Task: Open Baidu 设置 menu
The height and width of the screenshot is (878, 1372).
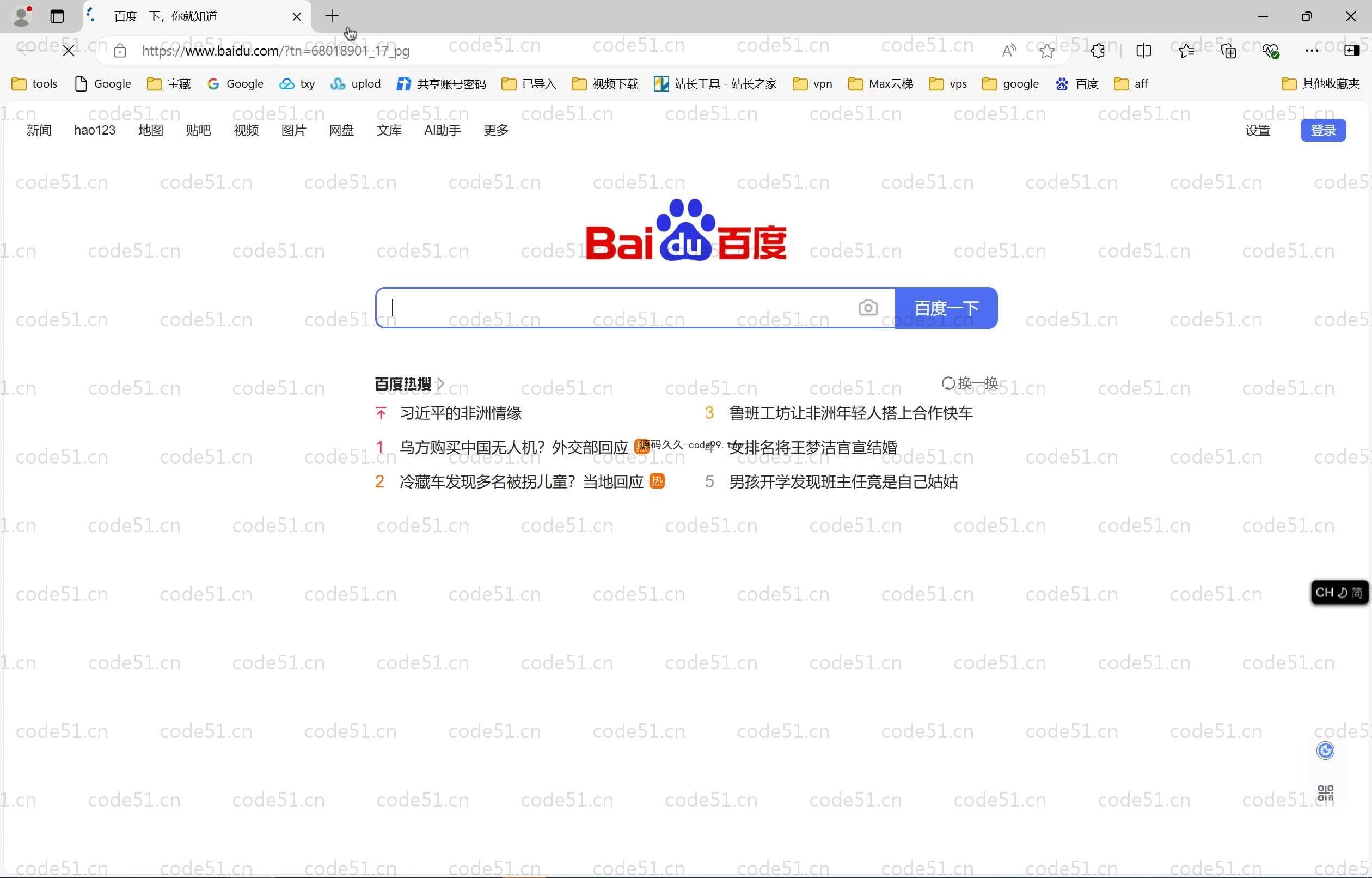Action: point(1258,130)
